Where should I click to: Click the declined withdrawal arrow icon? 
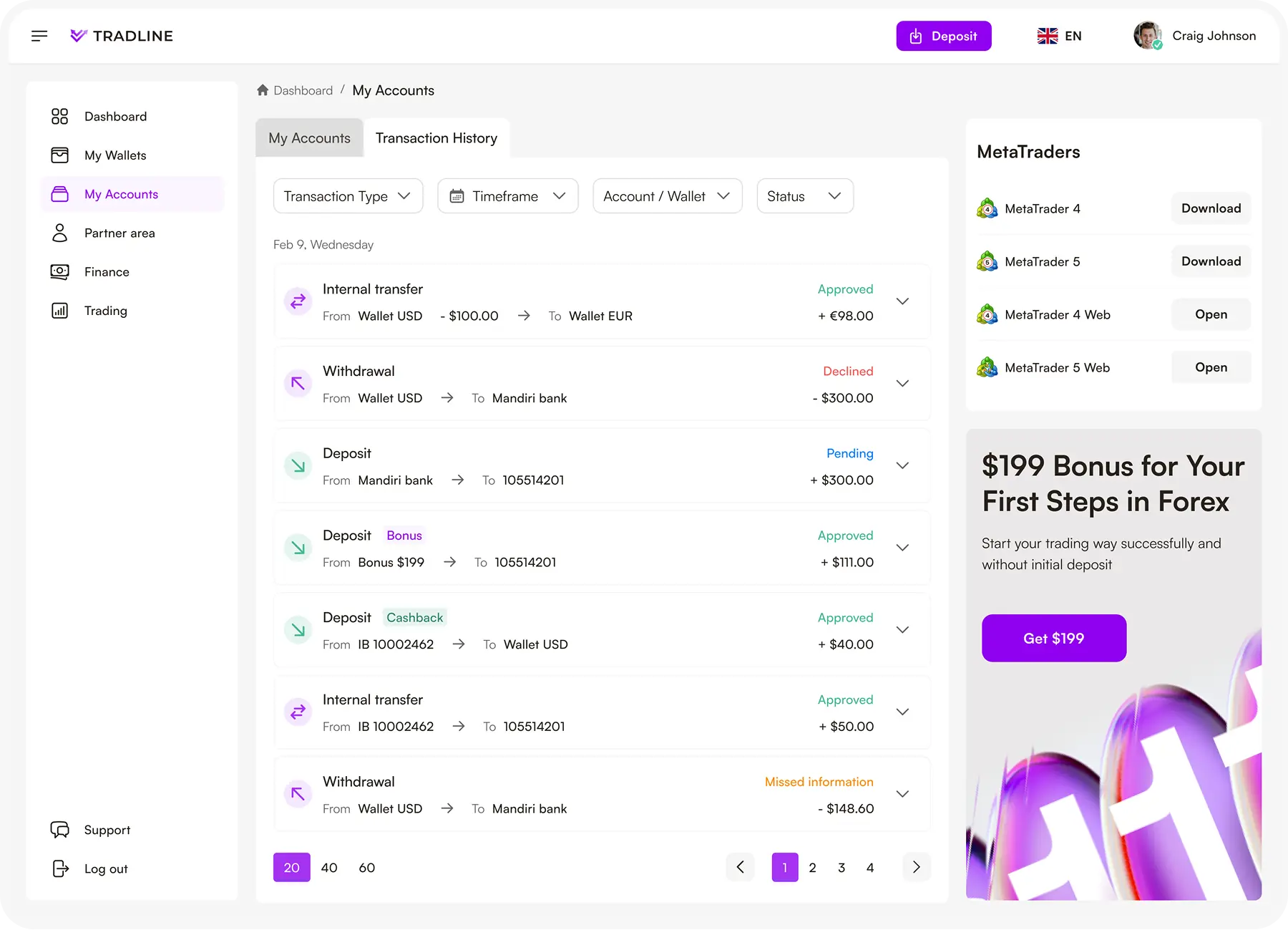point(298,384)
